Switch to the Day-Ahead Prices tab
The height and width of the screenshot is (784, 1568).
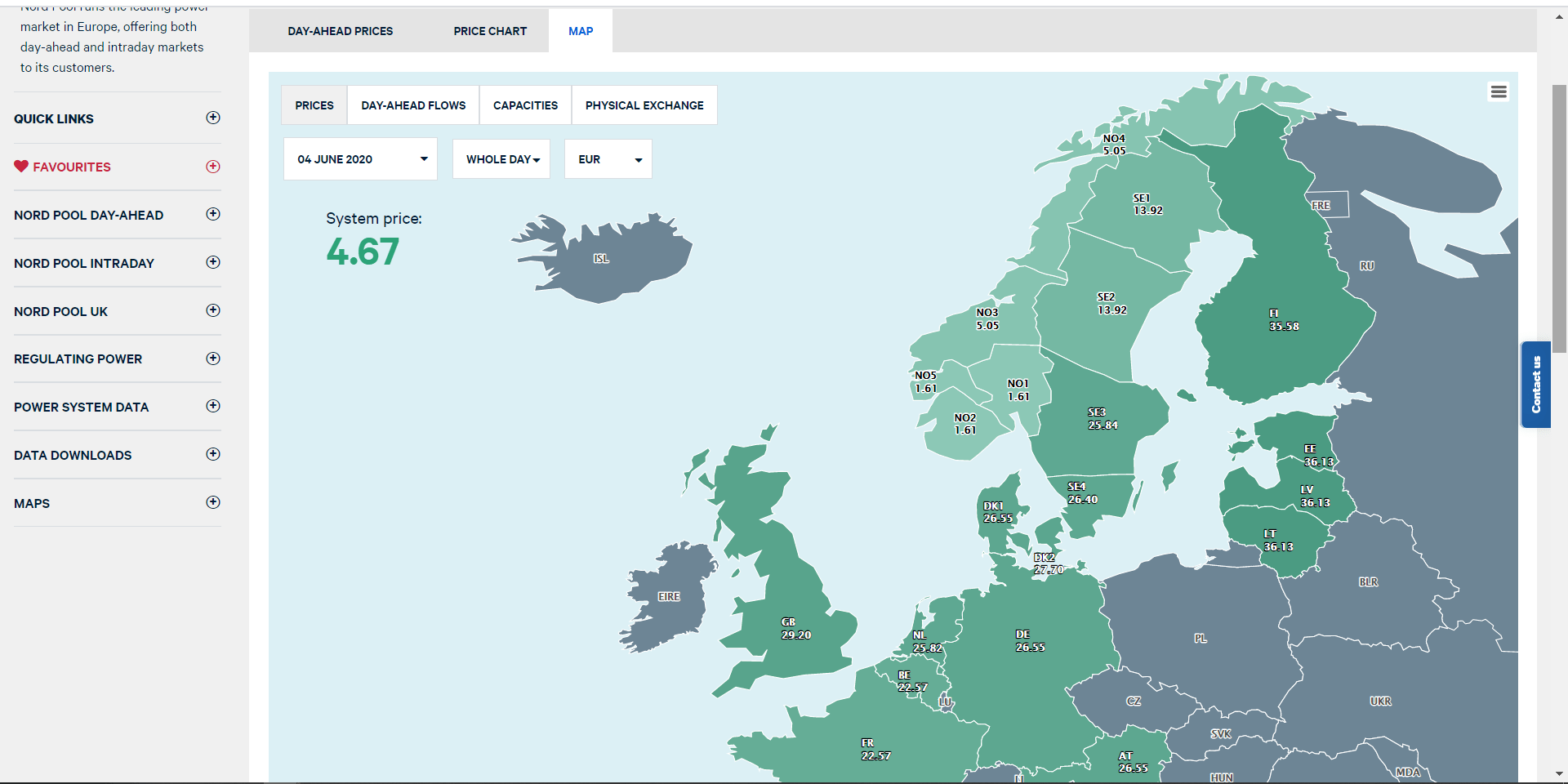(340, 31)
